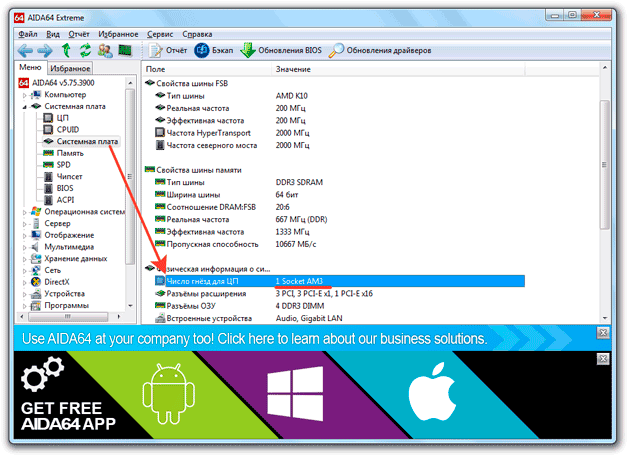This screenshot has width=628, height=456.
Task: Close the business solutions banner
Action: point(603,333)
